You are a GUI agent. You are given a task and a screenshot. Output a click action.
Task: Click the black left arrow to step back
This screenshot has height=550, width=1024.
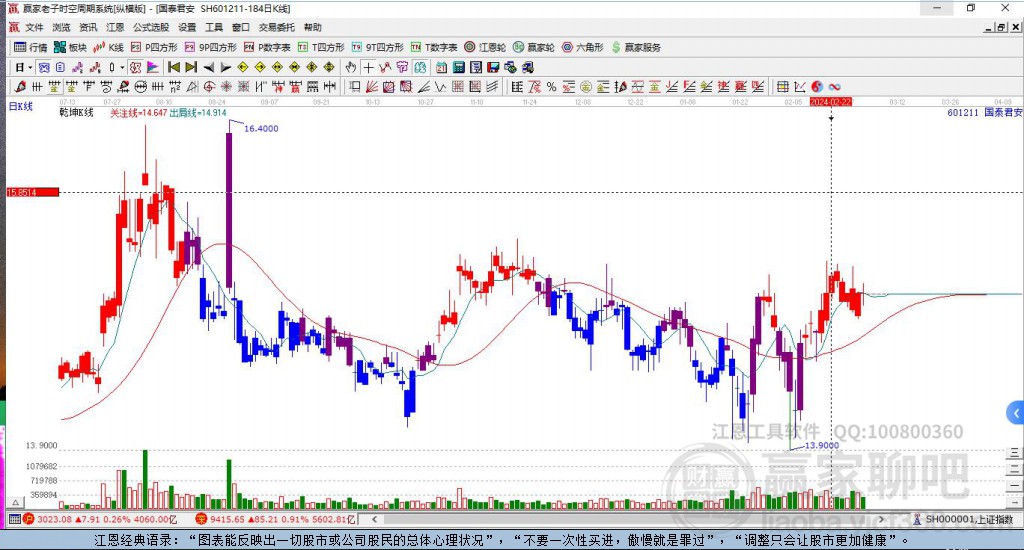(208, 67)
